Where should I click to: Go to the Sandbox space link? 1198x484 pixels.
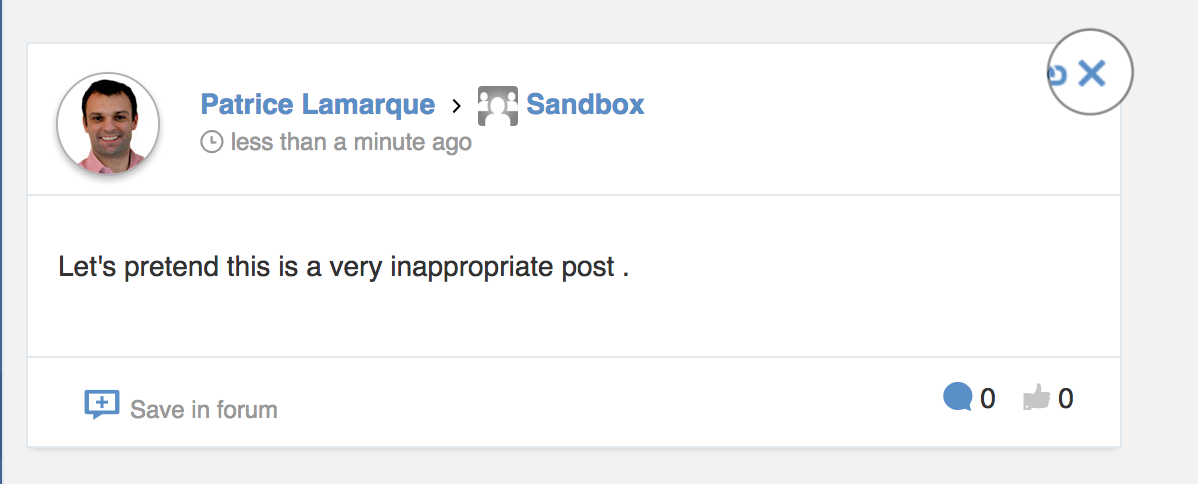585,104
